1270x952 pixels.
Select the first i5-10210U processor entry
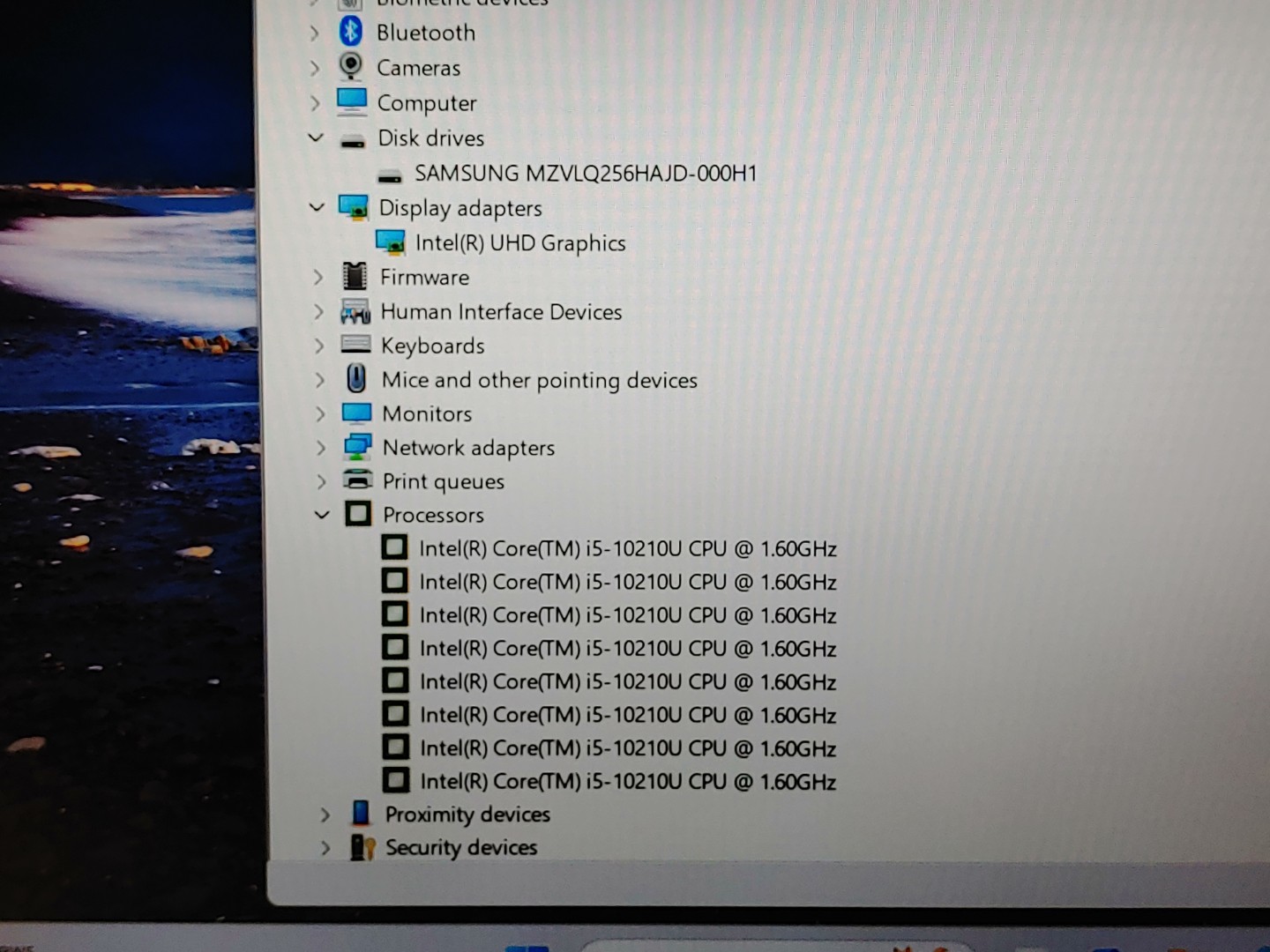pyautogui.click(x=627, y=548)
